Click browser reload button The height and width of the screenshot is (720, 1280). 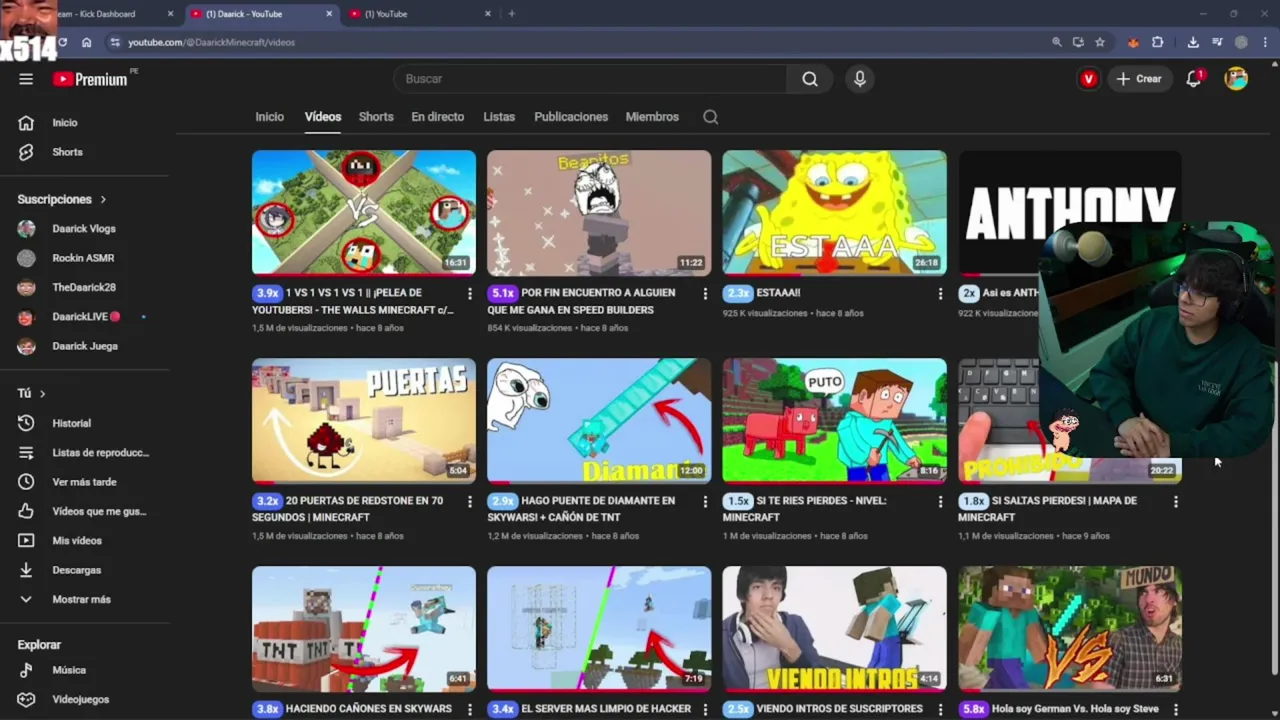[x=62, y=42]
